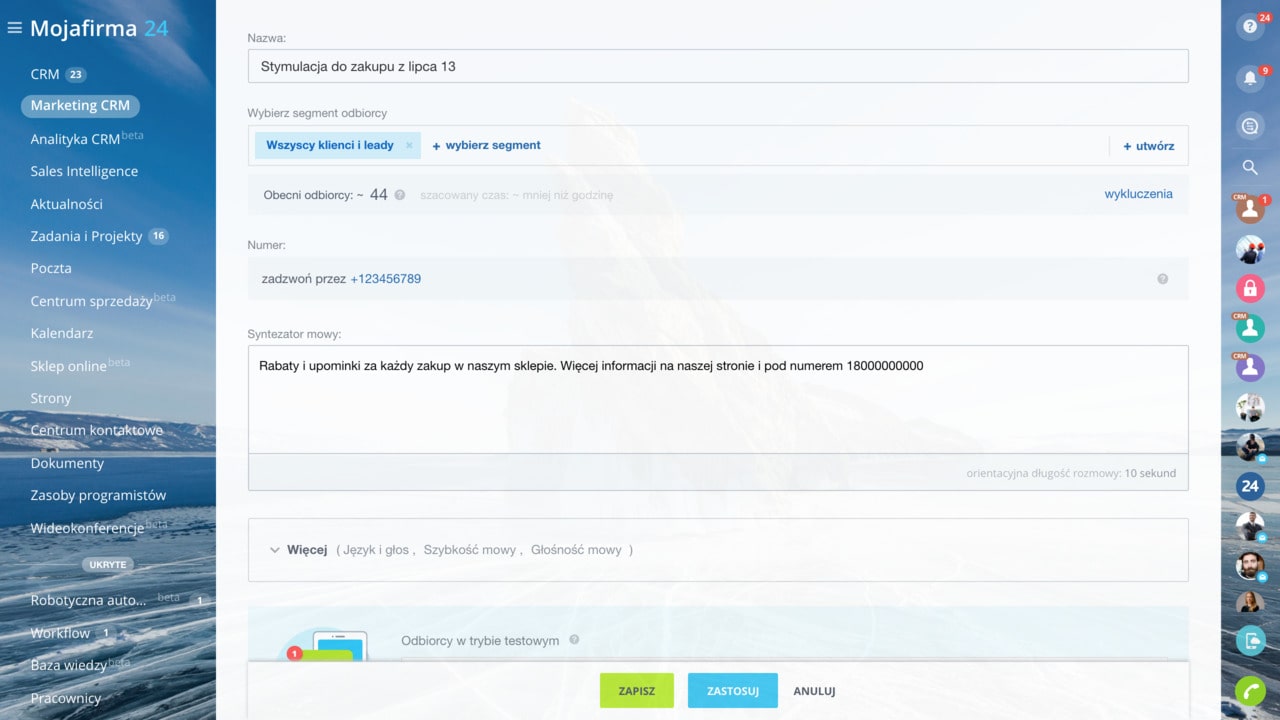Open Marketing CRM in the sidebar

80,105
